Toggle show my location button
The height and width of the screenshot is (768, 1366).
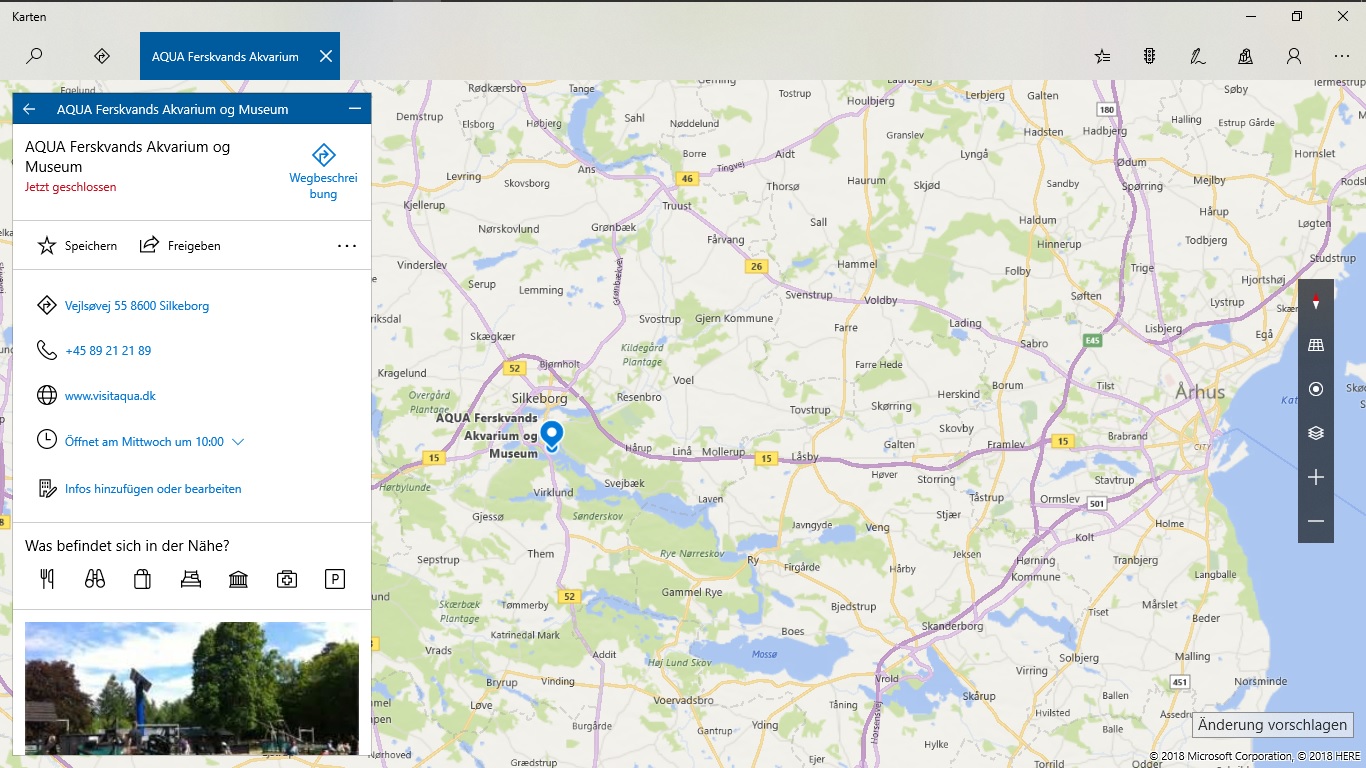click(x=1315, y=389)
